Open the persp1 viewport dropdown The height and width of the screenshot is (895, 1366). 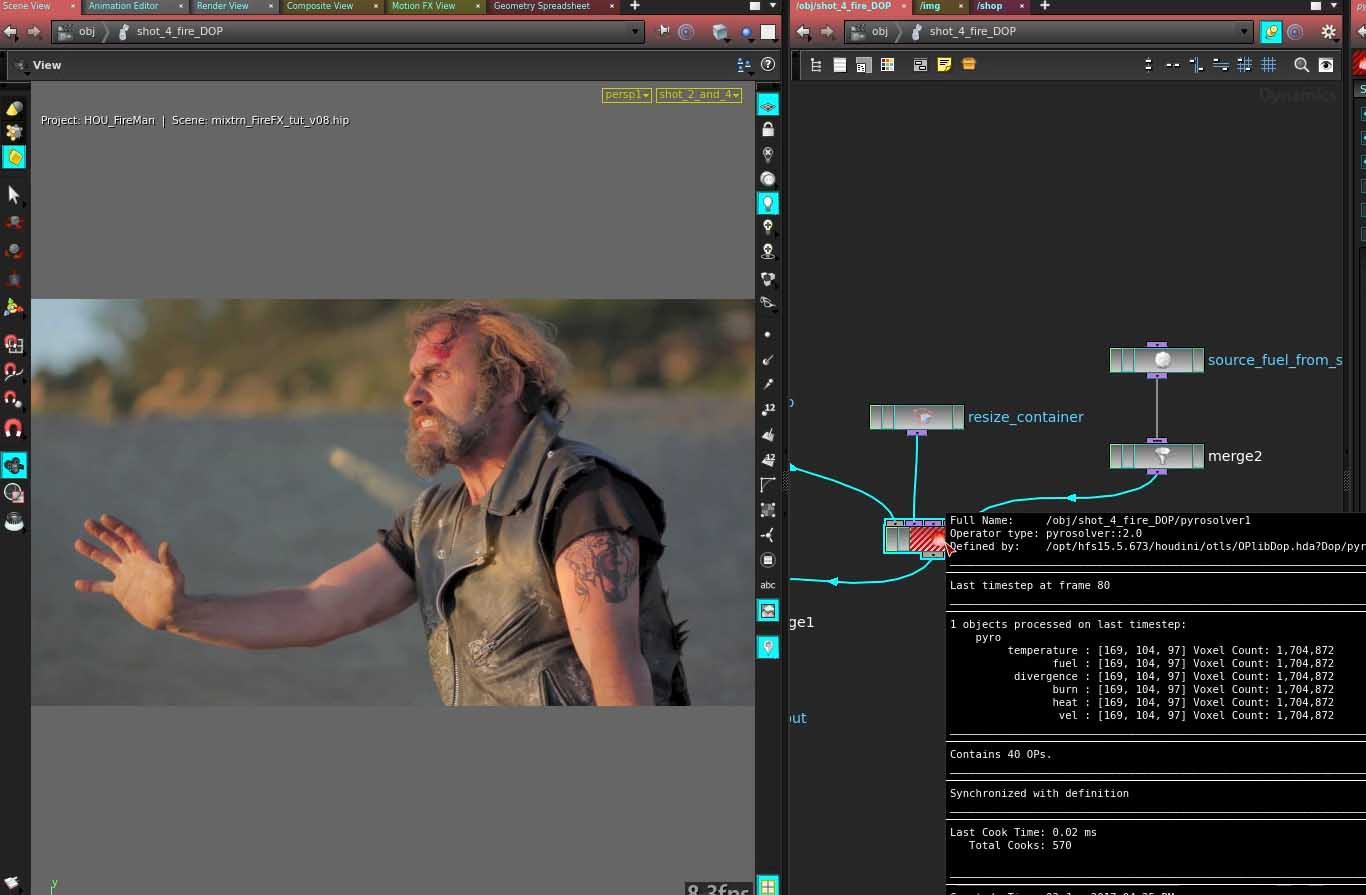click(x=627, y=95)
